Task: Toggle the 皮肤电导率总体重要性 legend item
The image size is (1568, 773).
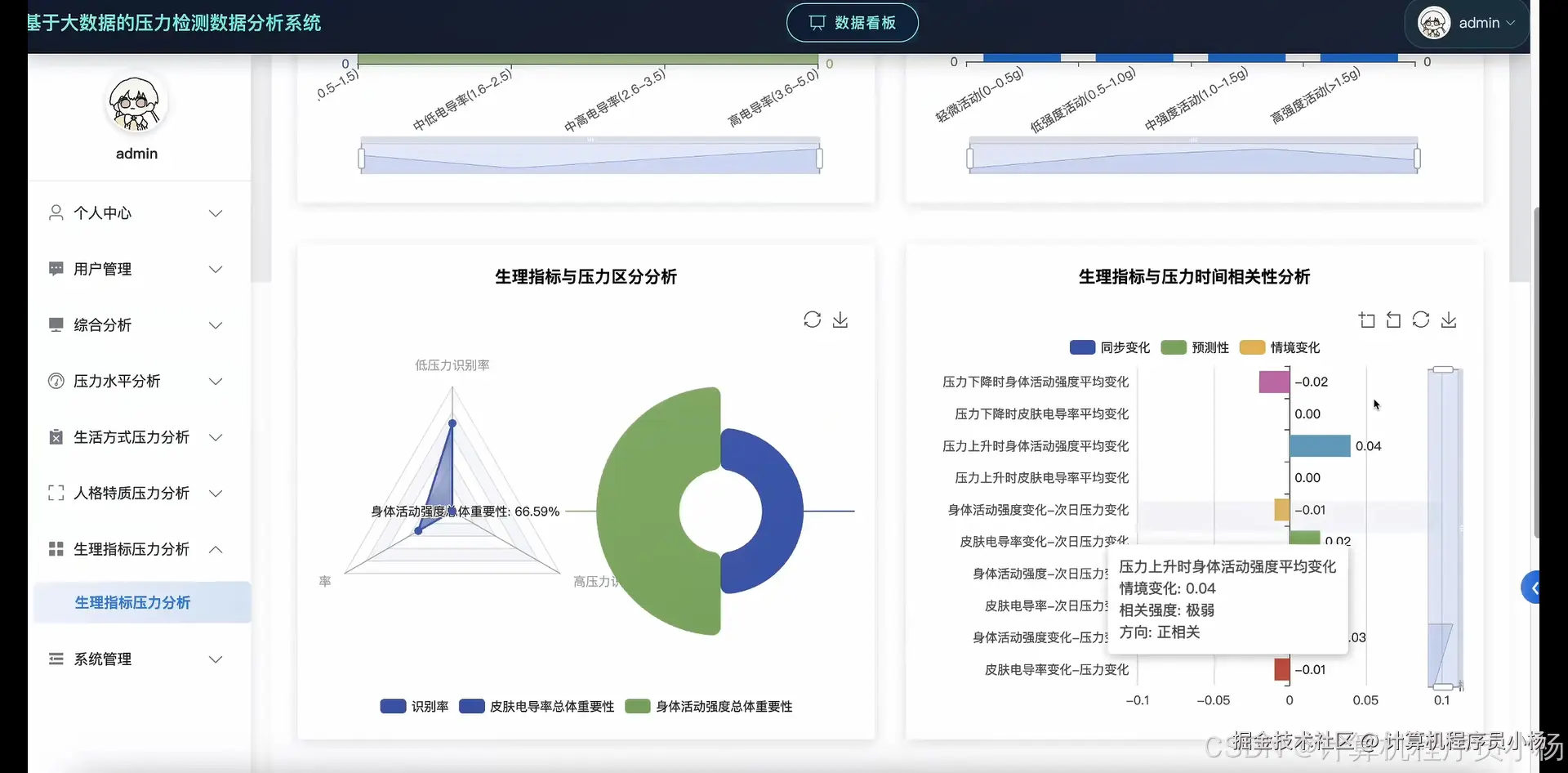Action: point(537,706)
